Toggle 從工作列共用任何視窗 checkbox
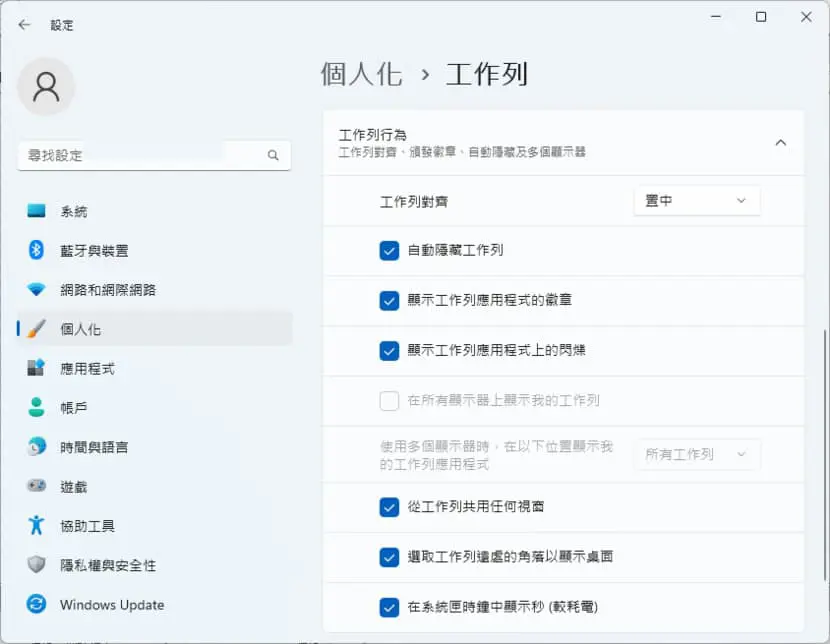This screenshot has height=644, width=830. pos(389,507)
